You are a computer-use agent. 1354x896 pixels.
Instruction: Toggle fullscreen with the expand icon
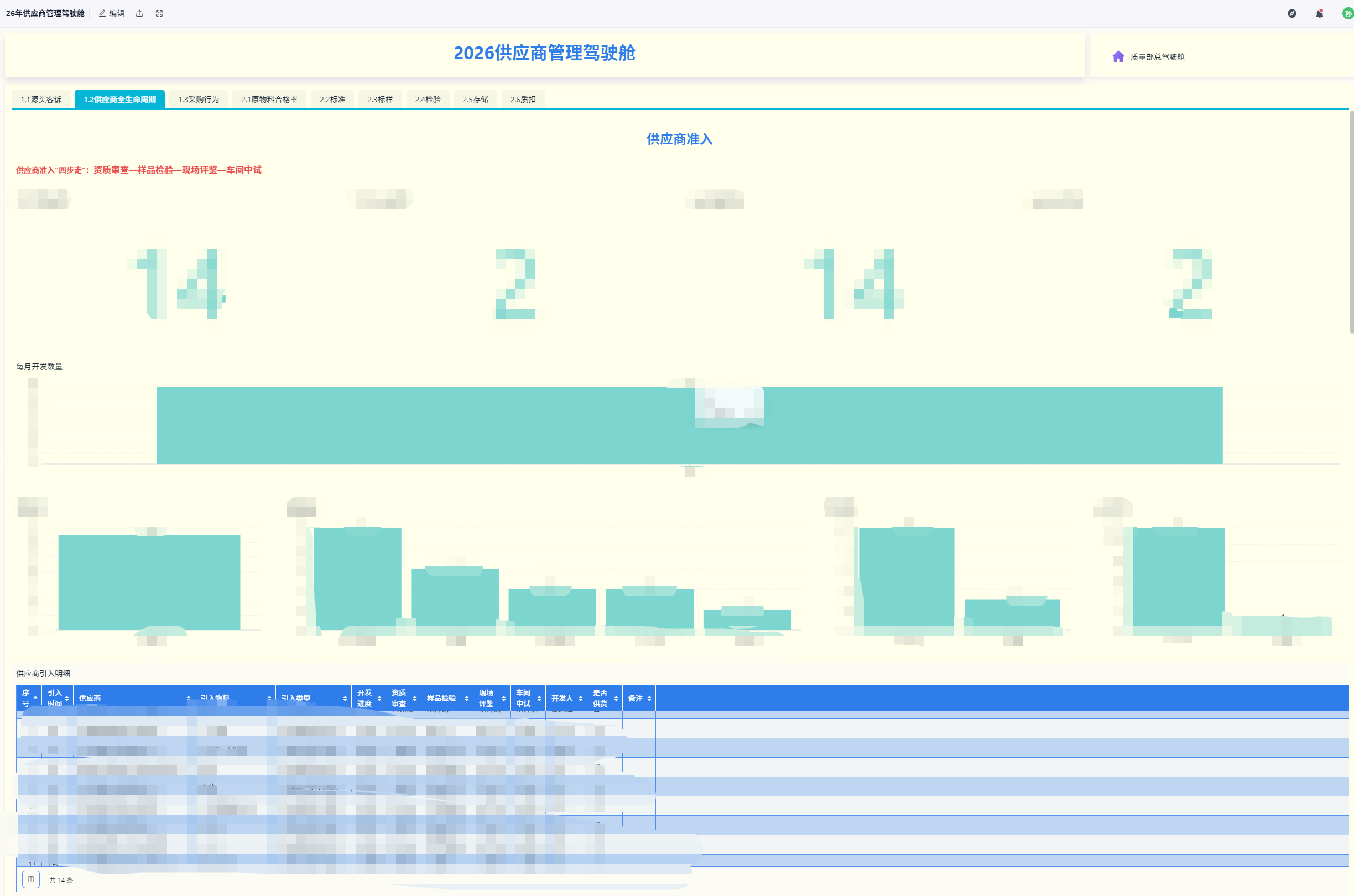point(159,13)
